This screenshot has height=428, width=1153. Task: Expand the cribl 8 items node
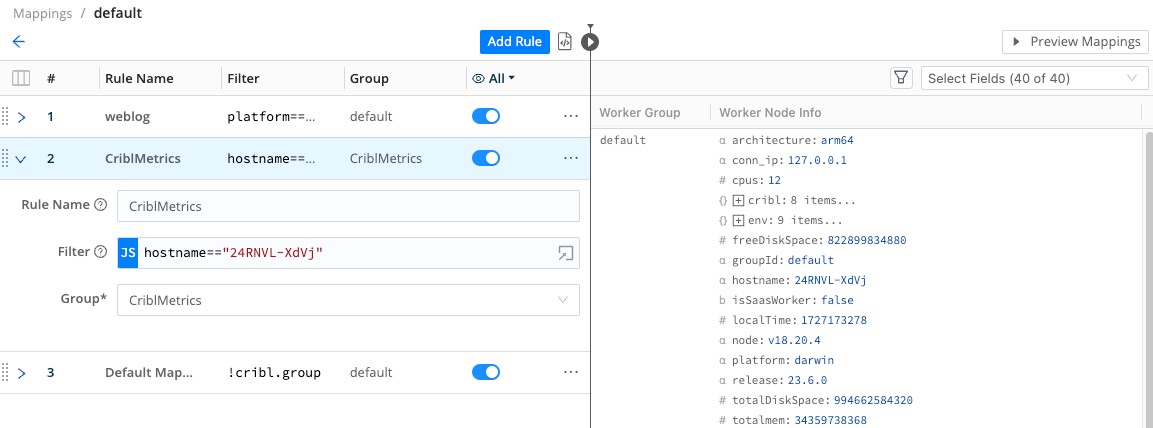[739, 200]
